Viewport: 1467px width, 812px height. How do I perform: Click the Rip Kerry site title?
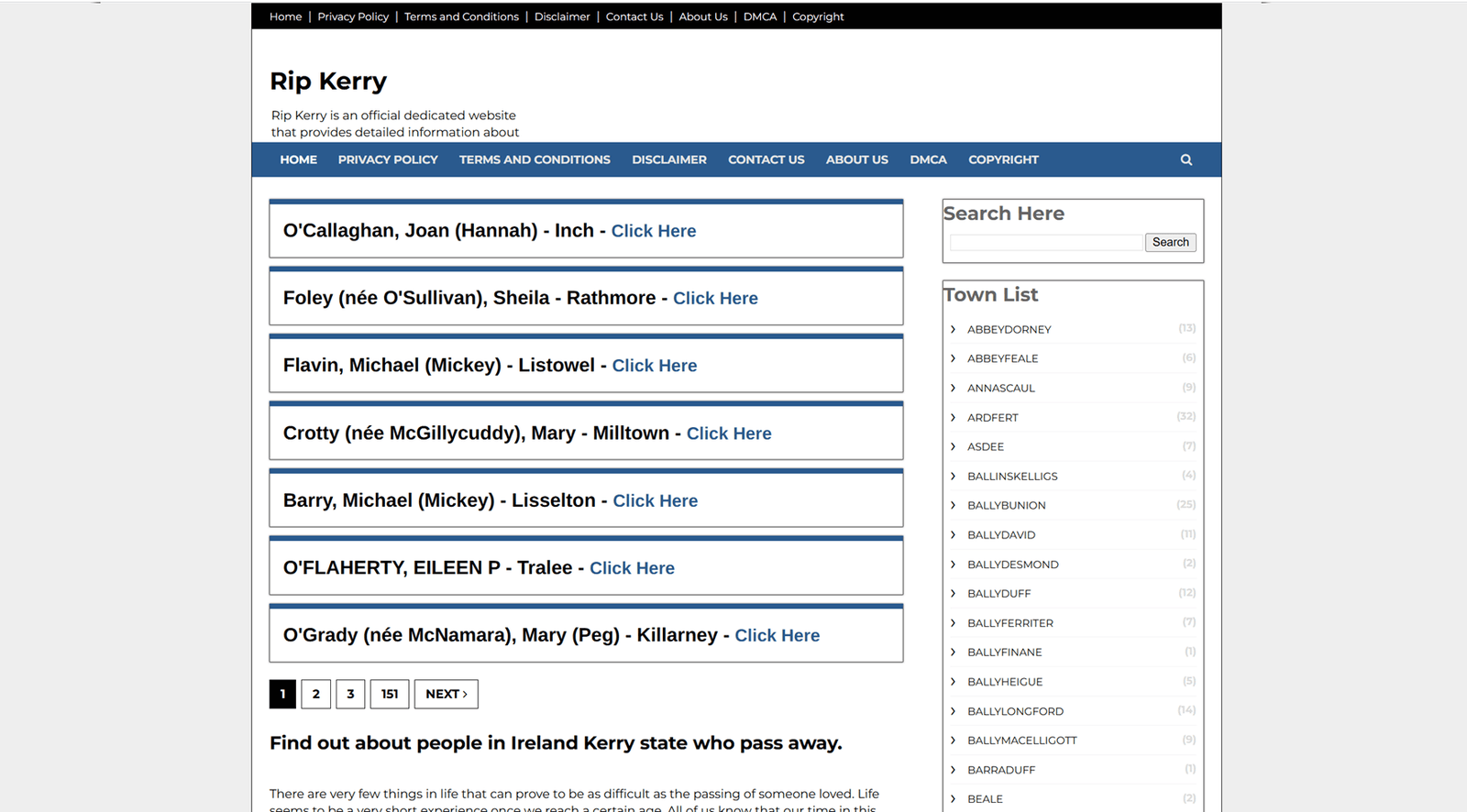click(328, 82)
